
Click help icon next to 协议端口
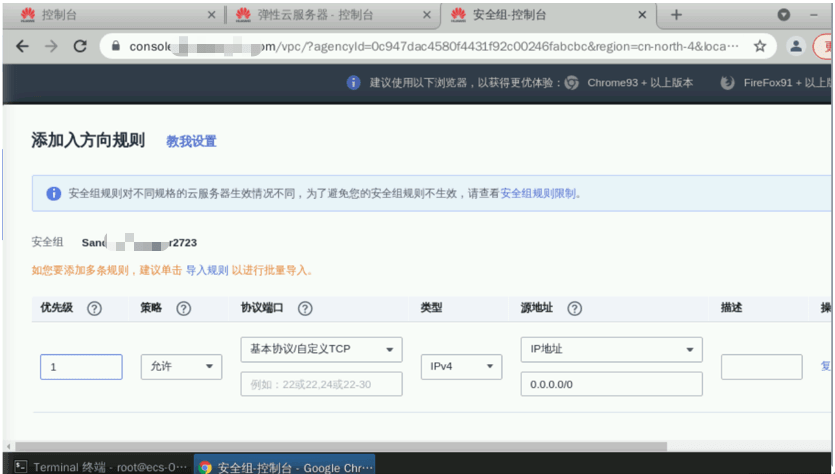point(305,309)
